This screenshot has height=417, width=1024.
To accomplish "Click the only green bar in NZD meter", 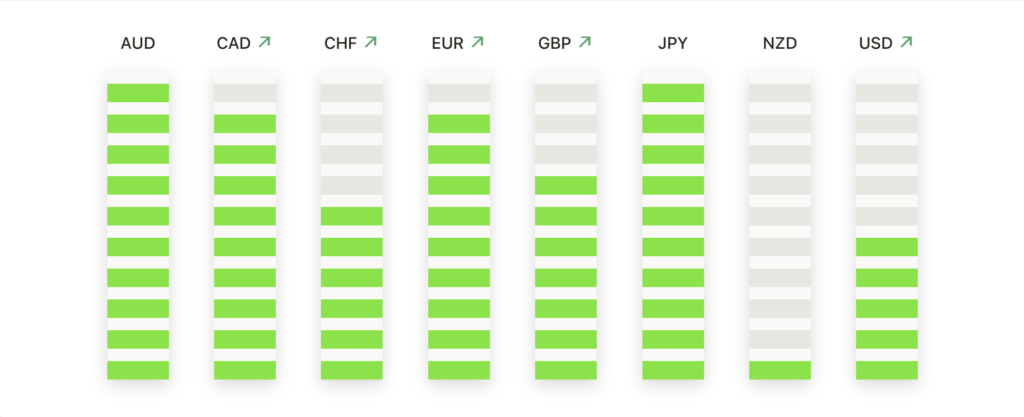I will click(x=780, y=370).
